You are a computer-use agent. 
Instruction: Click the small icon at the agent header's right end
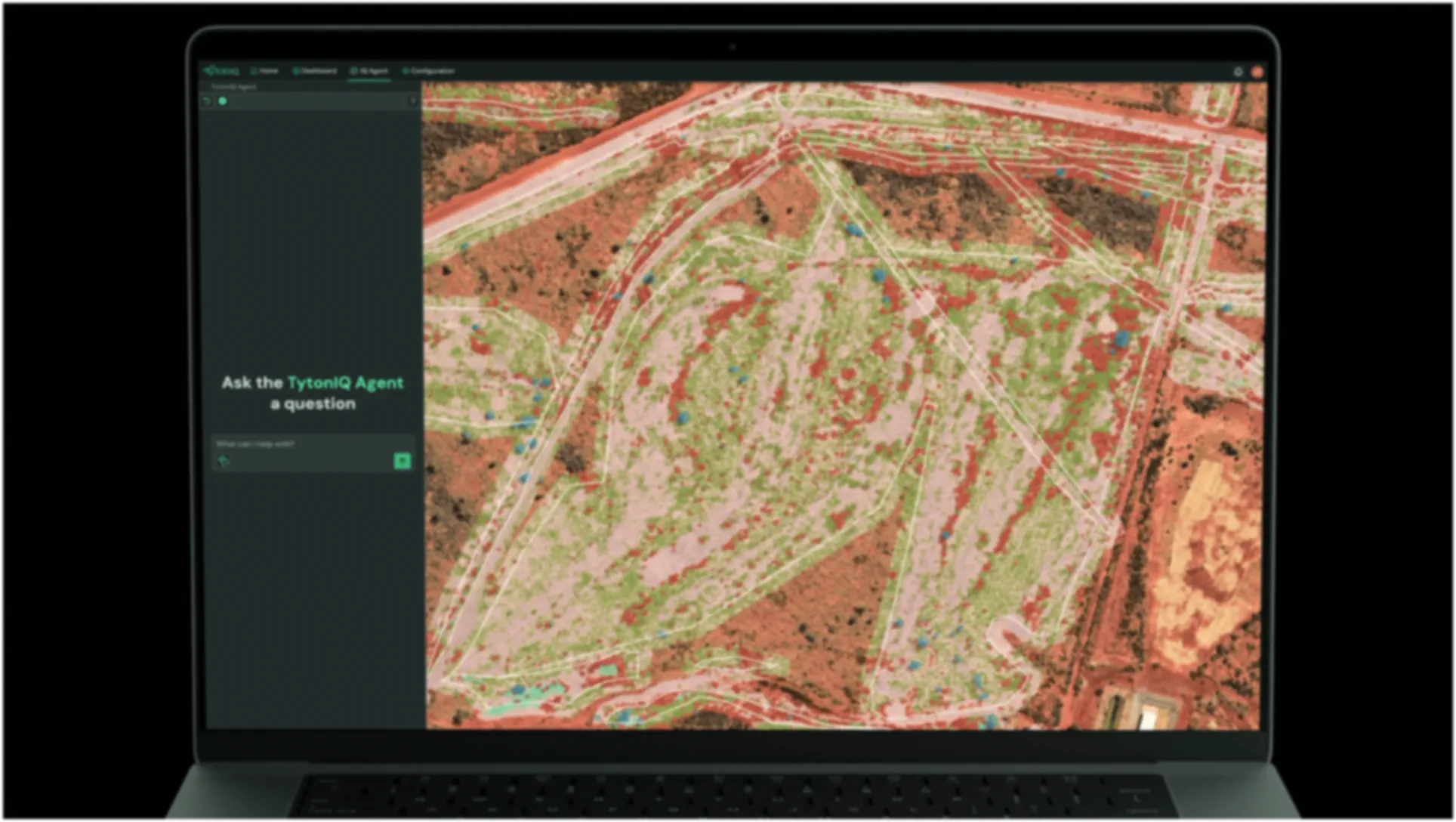[x=412, y=100]
